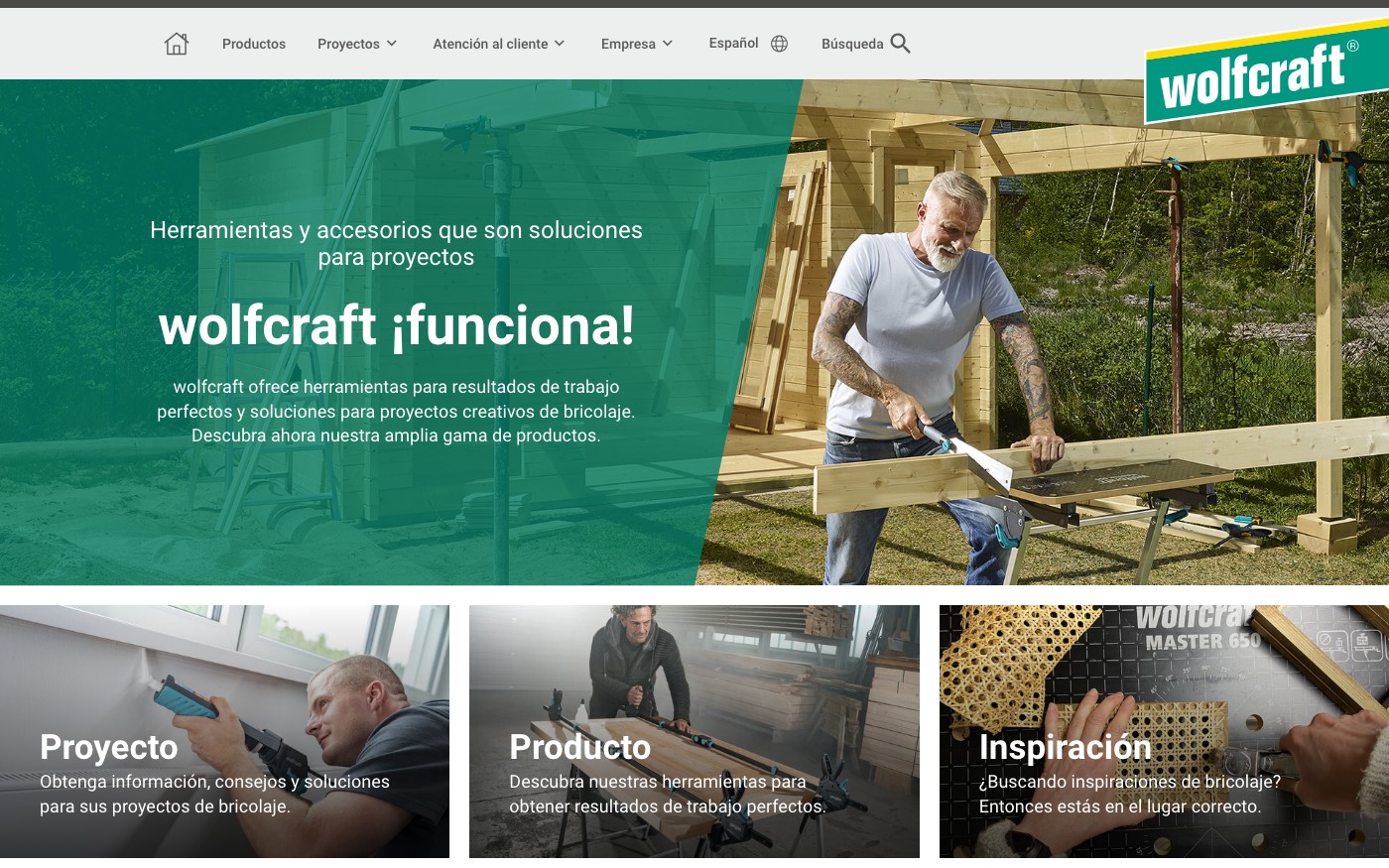The height and width of the screenshot is (868, 1389).
Task: Expand the Empresa chevron arrow
Action: (668, 44)
